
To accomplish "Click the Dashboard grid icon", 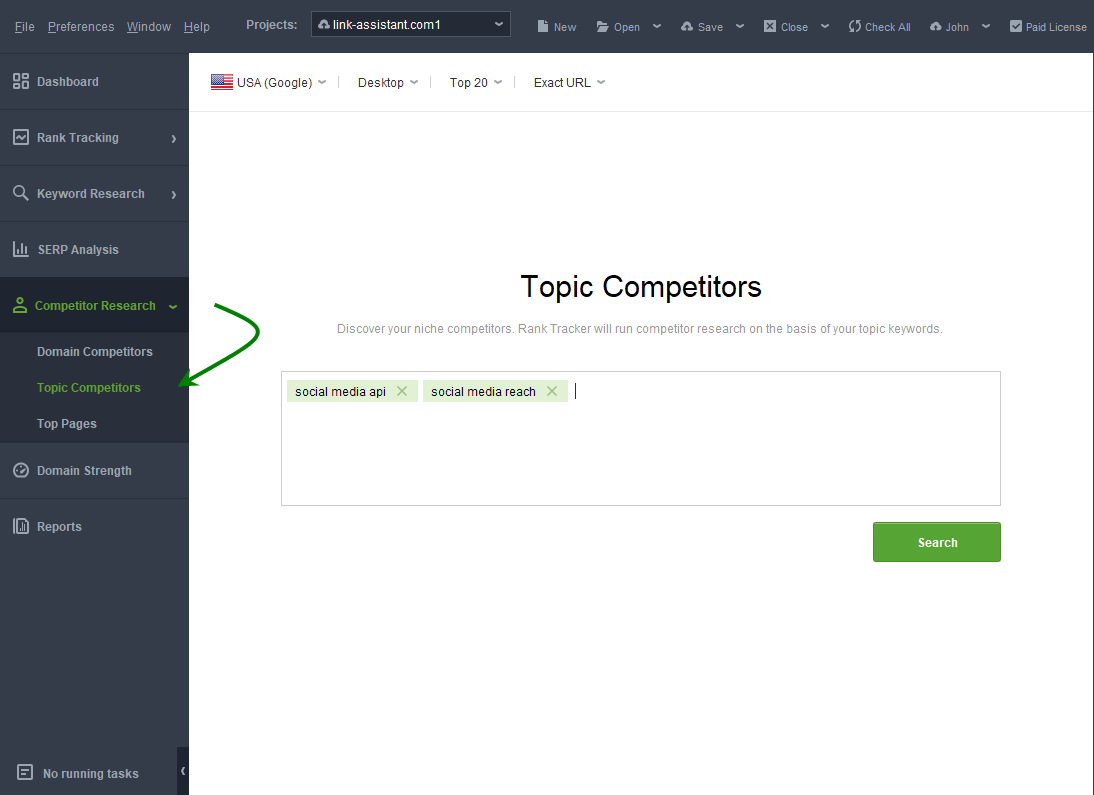I will [x=20, y=82].
